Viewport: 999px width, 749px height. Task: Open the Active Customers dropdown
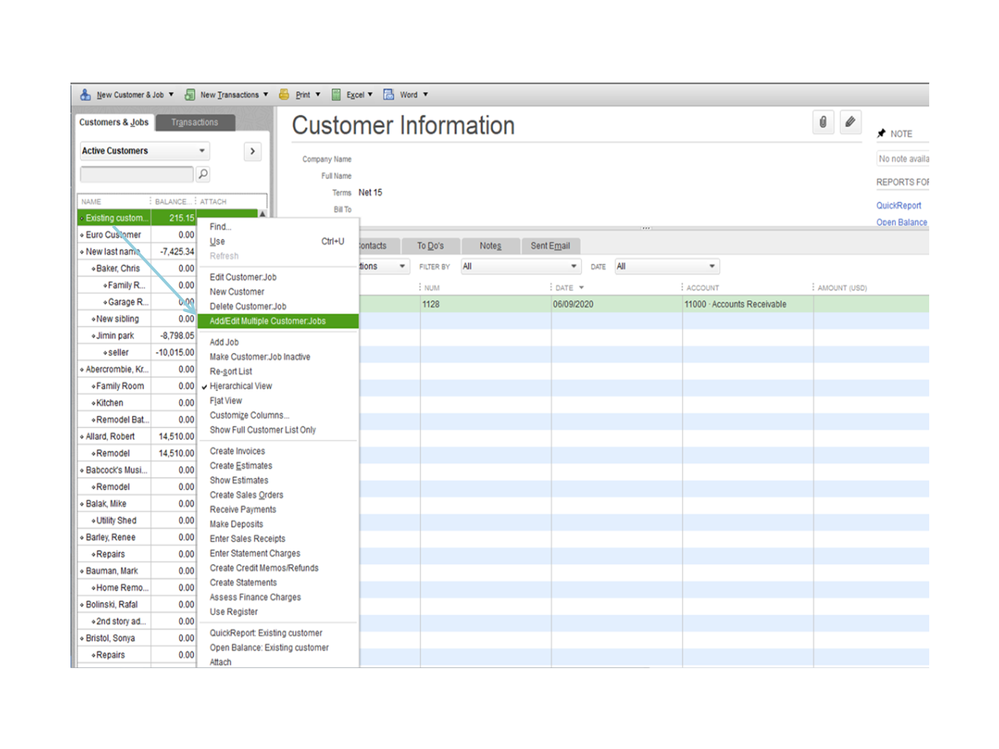click(x=145, y=151)
